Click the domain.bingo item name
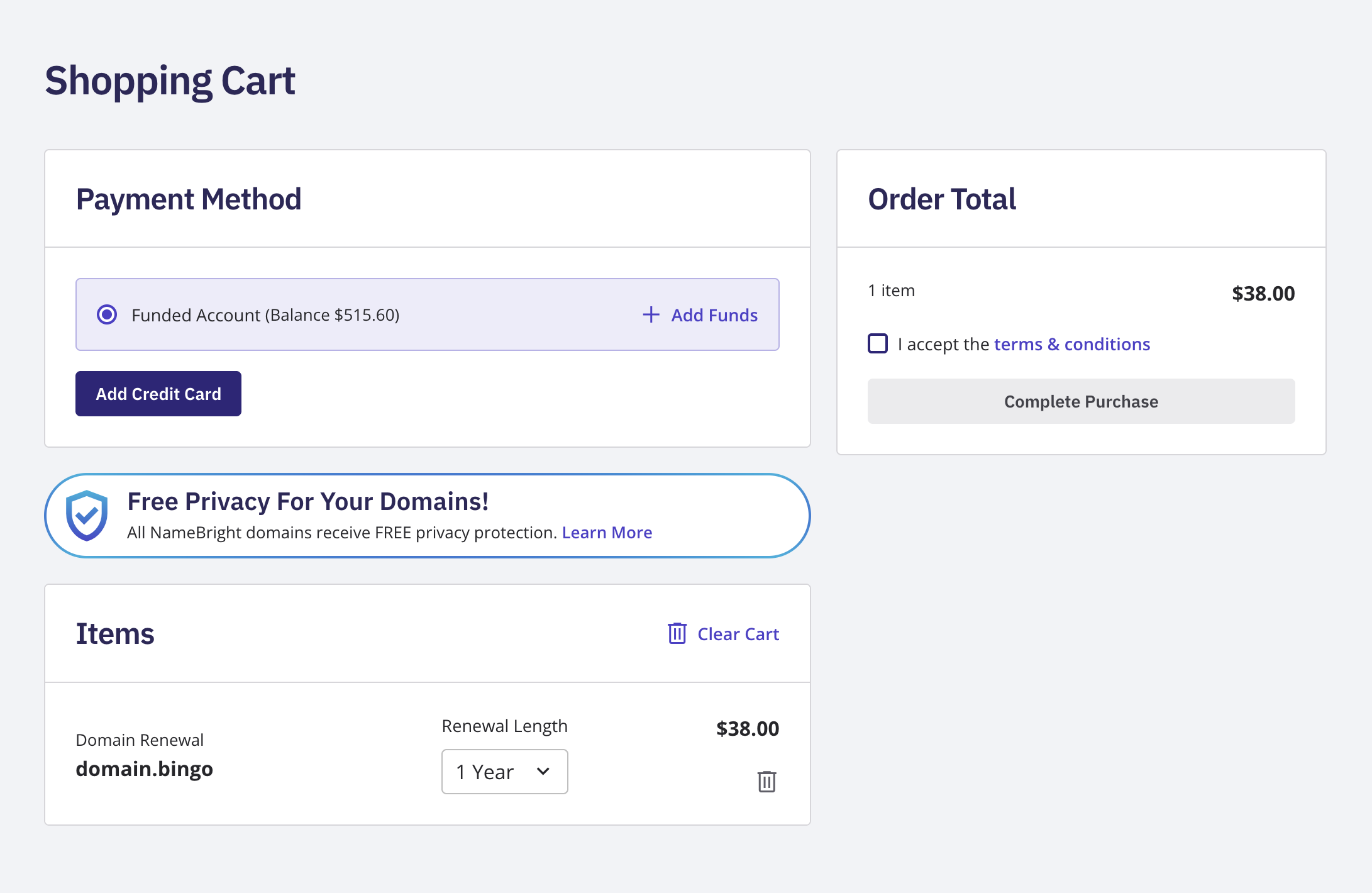 pyautogui.click(x=144, y=768)
